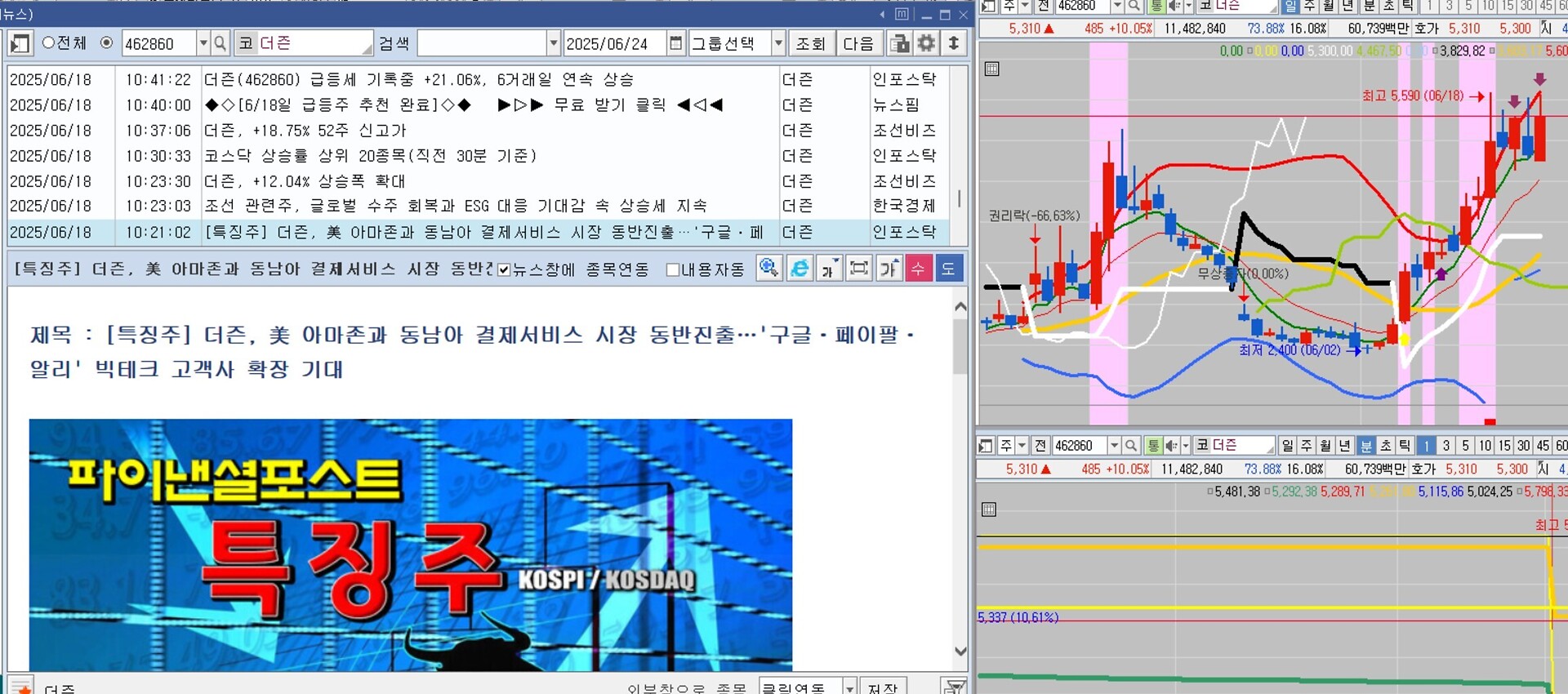Select '분' minute period tab in lower chart
This screenshot has height=694, width=1568.
(x=1366, y=445)
